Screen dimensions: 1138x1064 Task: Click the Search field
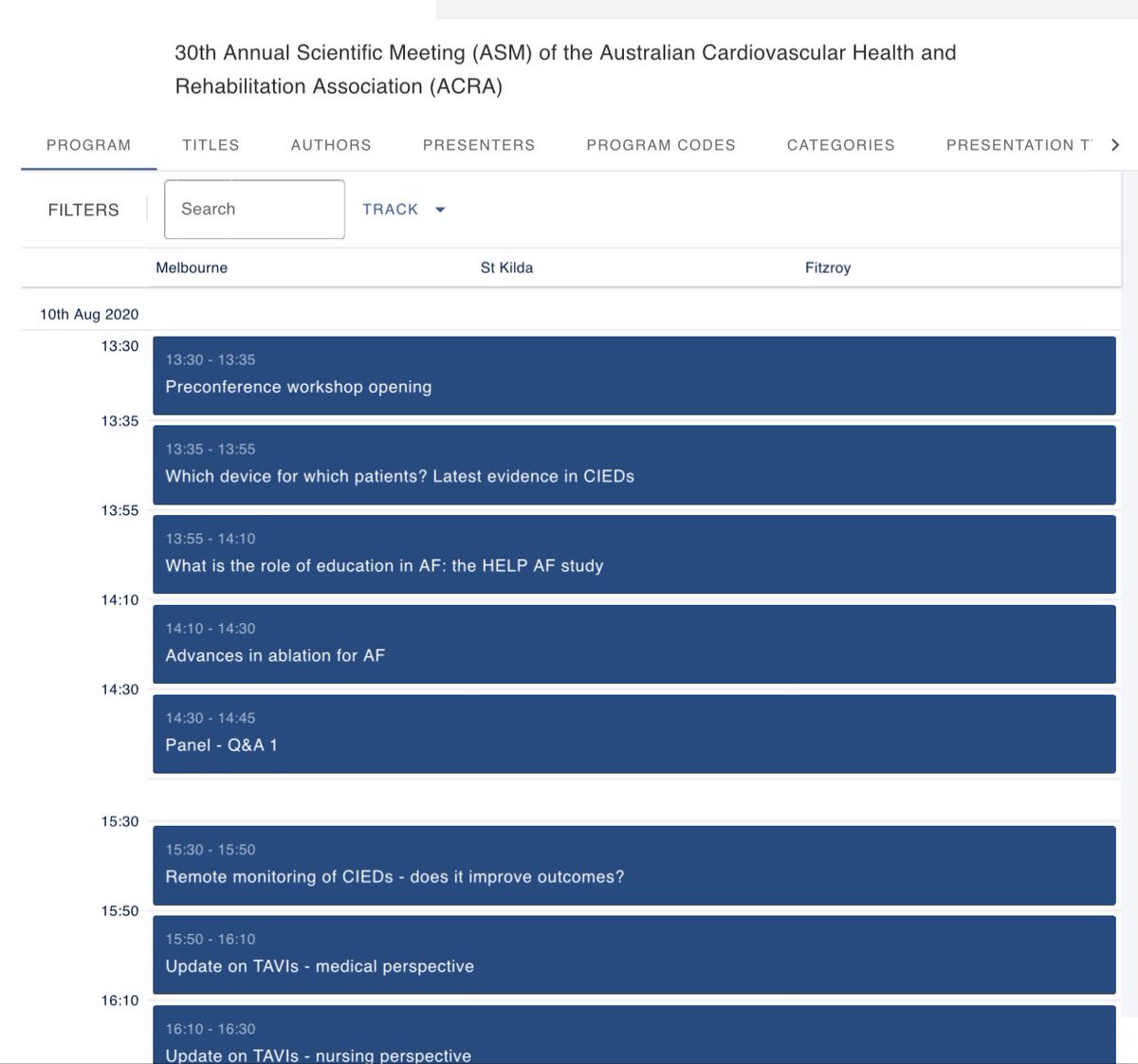[x=253, y=209]
